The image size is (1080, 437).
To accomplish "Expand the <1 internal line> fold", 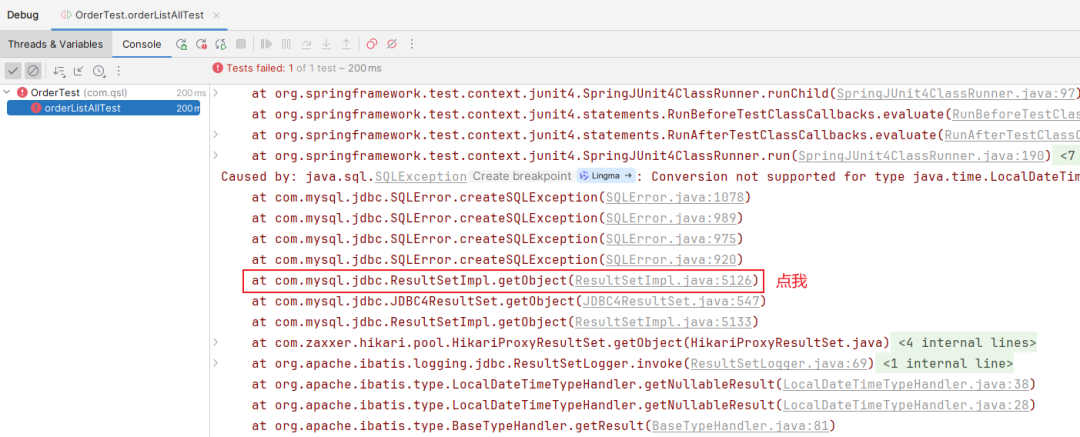I will pos(947,363).
